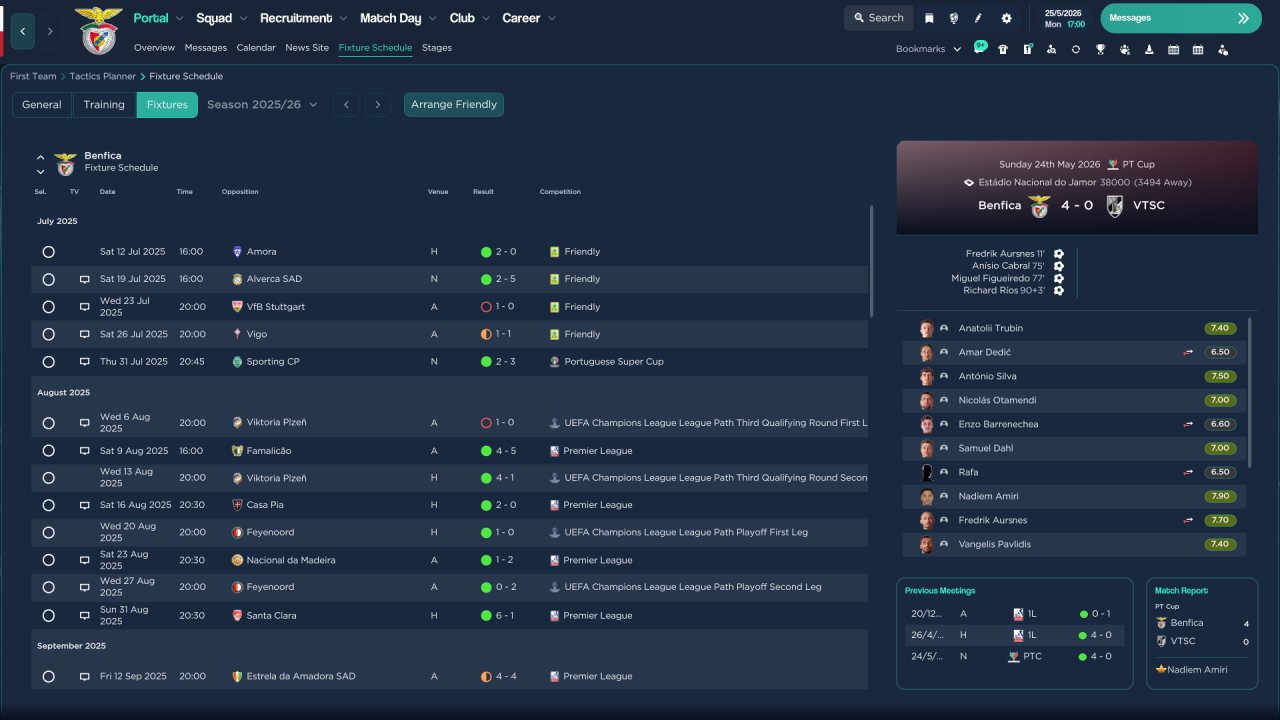Click the circular refresh icon in bookmarks bar
Viewport: 1280px width, 720px height.
[x=1076, y=49]
